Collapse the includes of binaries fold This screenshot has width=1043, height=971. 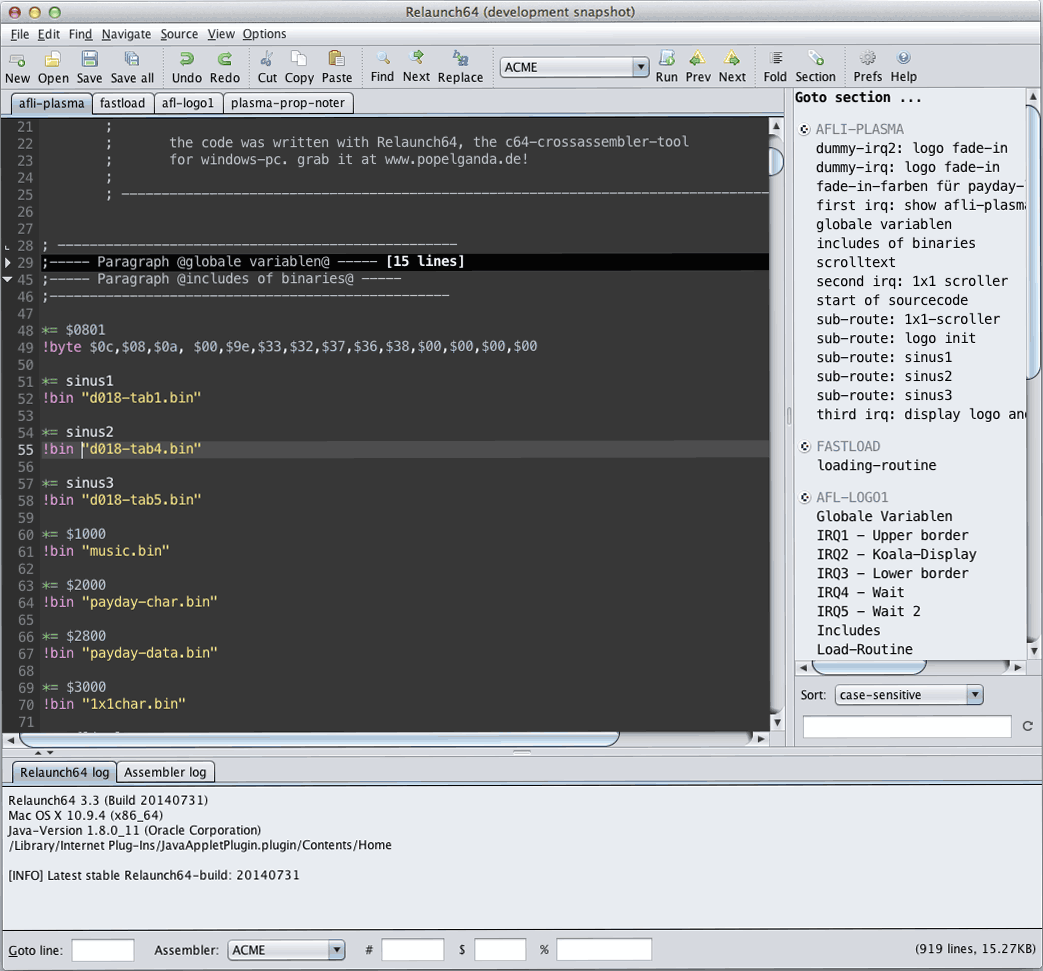point(9,279)
